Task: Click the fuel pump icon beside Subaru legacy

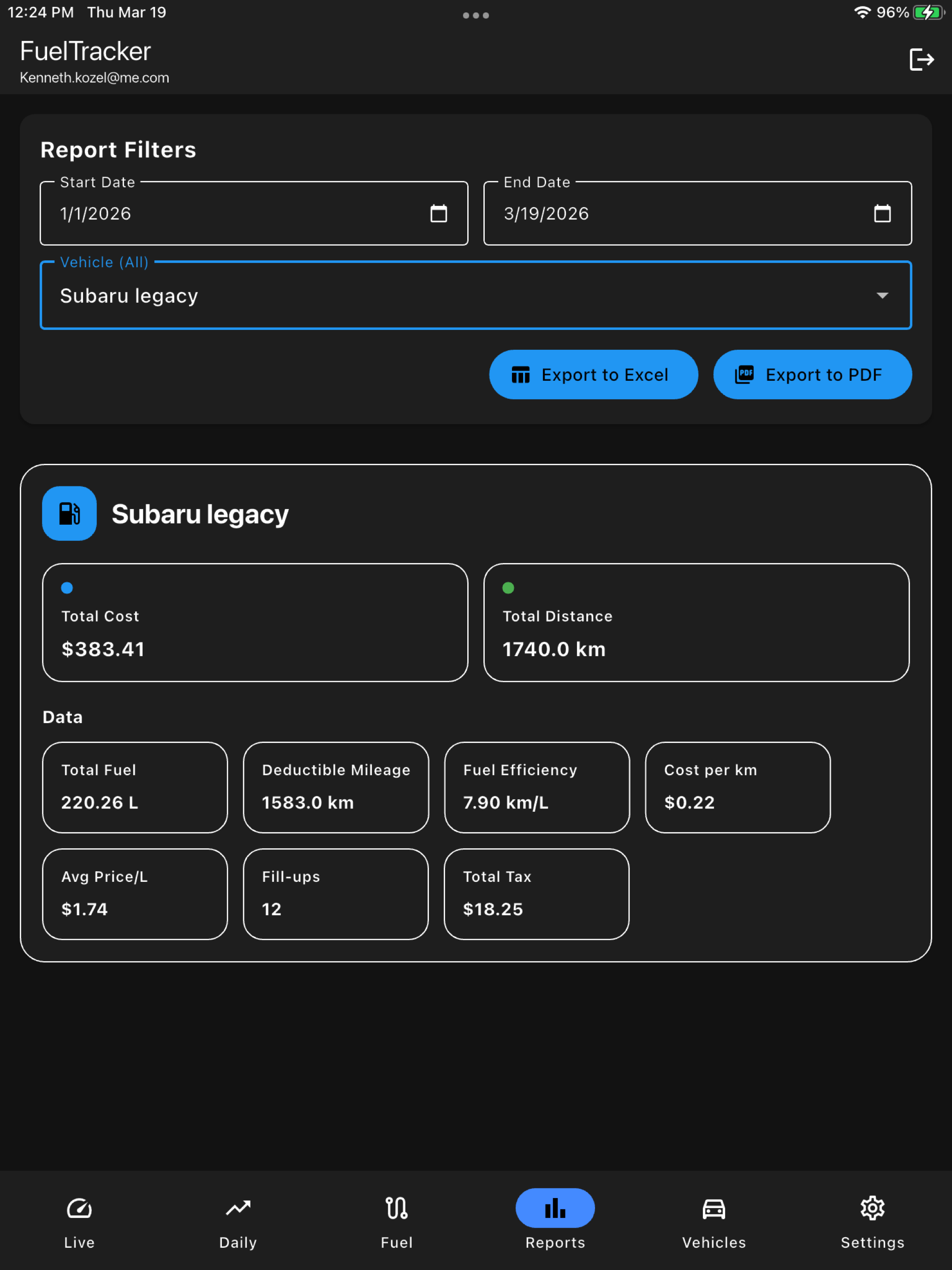Action: click(70, 513)
